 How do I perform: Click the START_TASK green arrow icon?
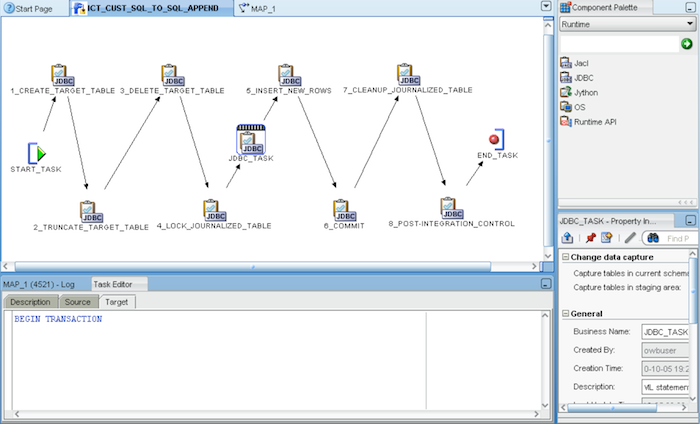click(x=37, y=154)
